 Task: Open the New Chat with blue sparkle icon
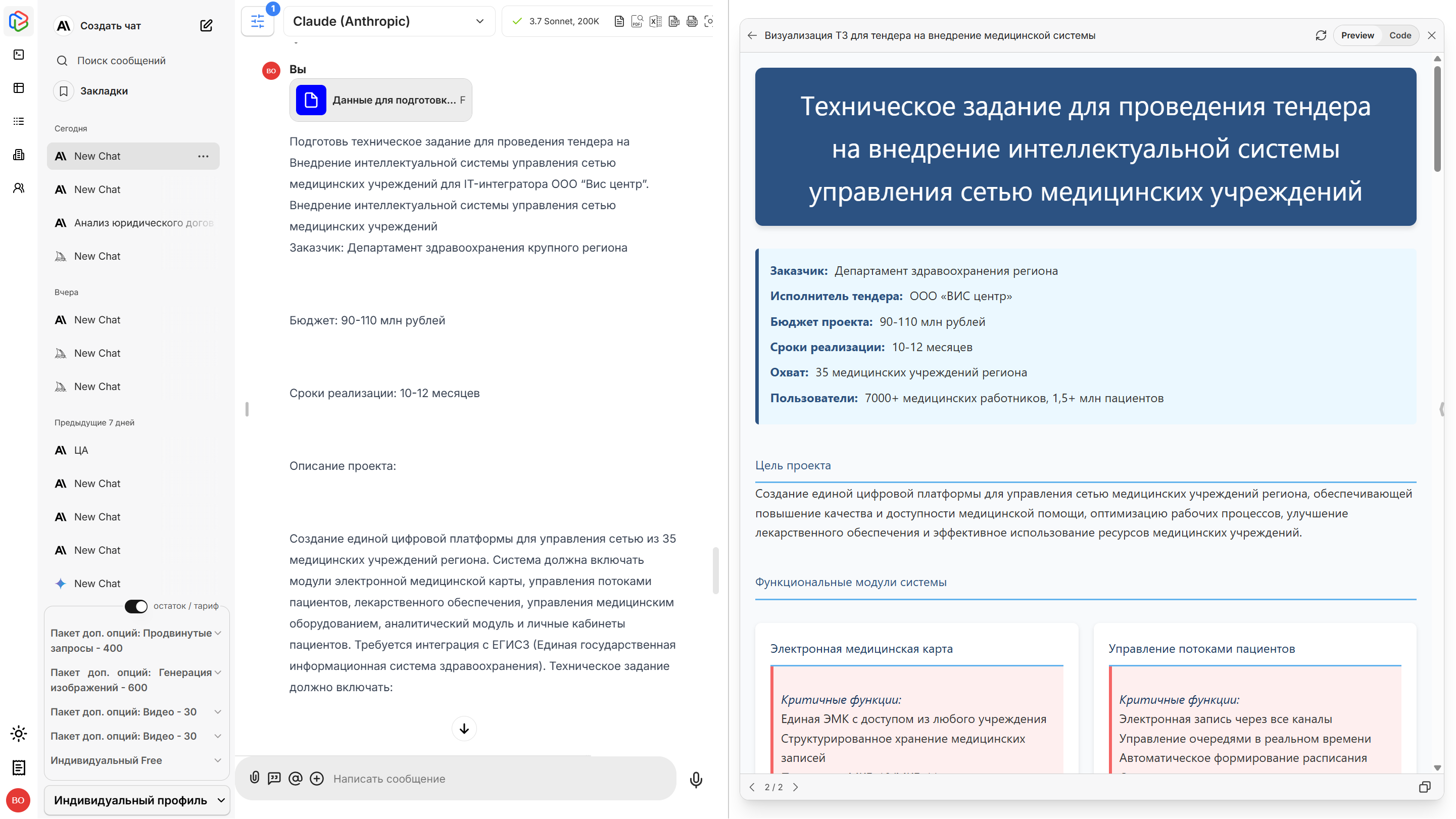point(133,584)
